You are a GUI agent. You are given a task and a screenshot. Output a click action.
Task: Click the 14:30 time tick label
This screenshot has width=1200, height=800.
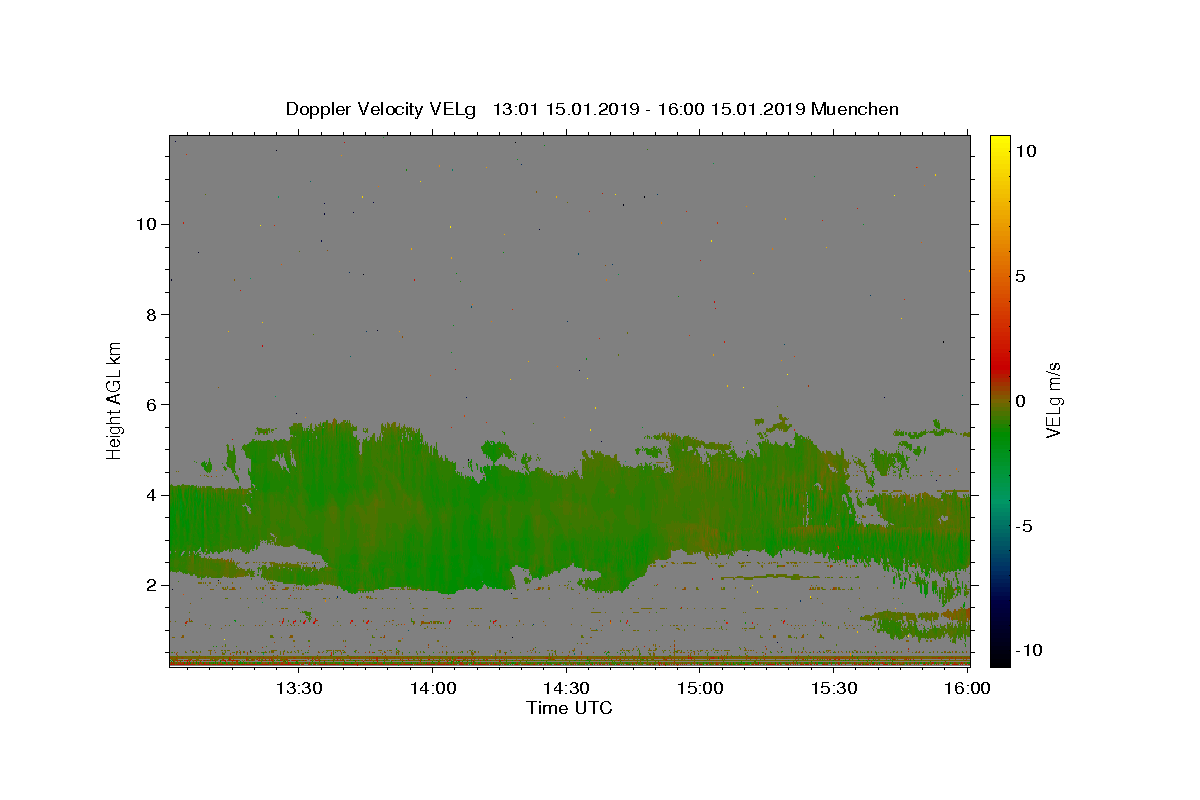pos(567,688)
